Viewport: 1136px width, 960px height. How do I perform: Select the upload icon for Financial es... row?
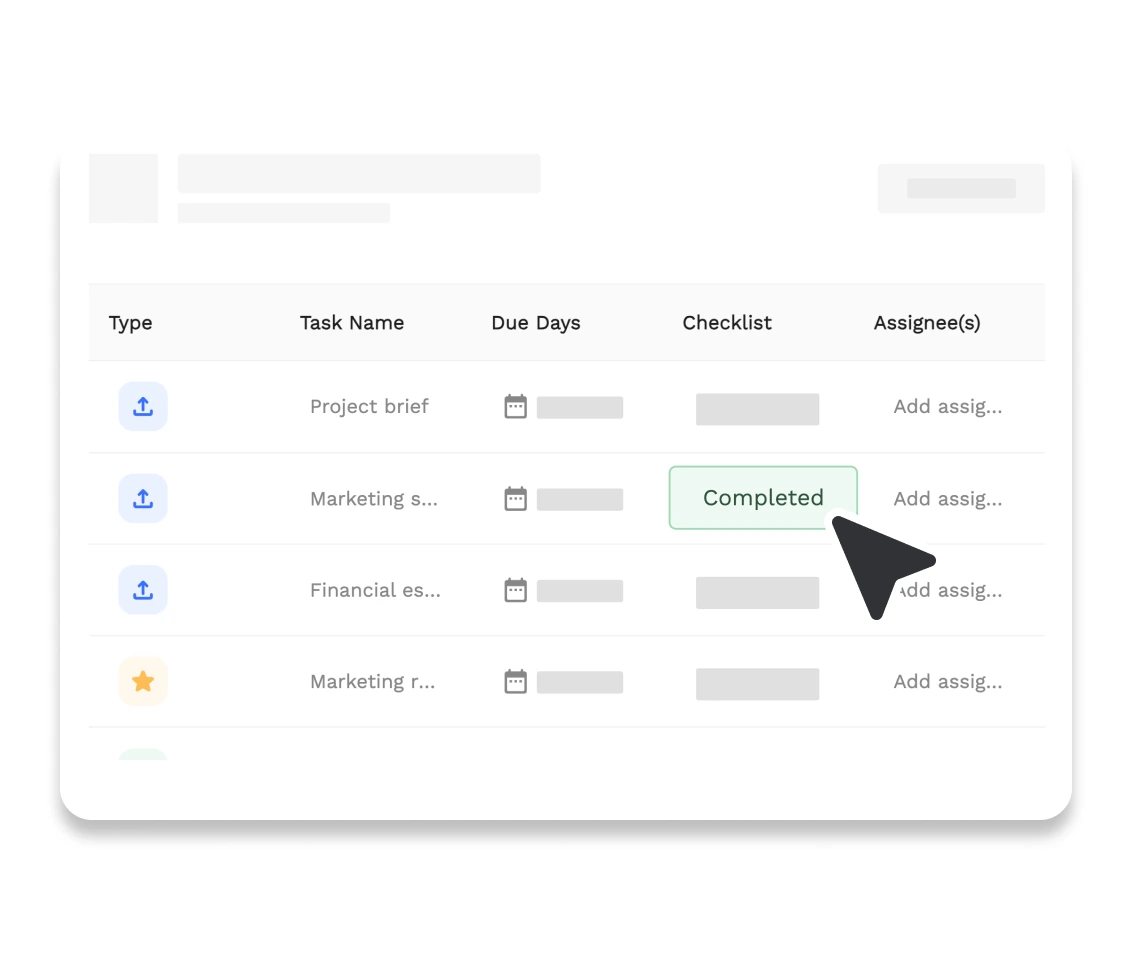143,590
